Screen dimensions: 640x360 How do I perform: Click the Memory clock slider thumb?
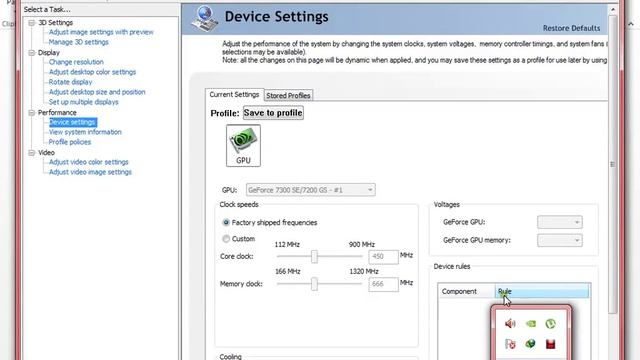pyautogui.click(x=314, y=284)
